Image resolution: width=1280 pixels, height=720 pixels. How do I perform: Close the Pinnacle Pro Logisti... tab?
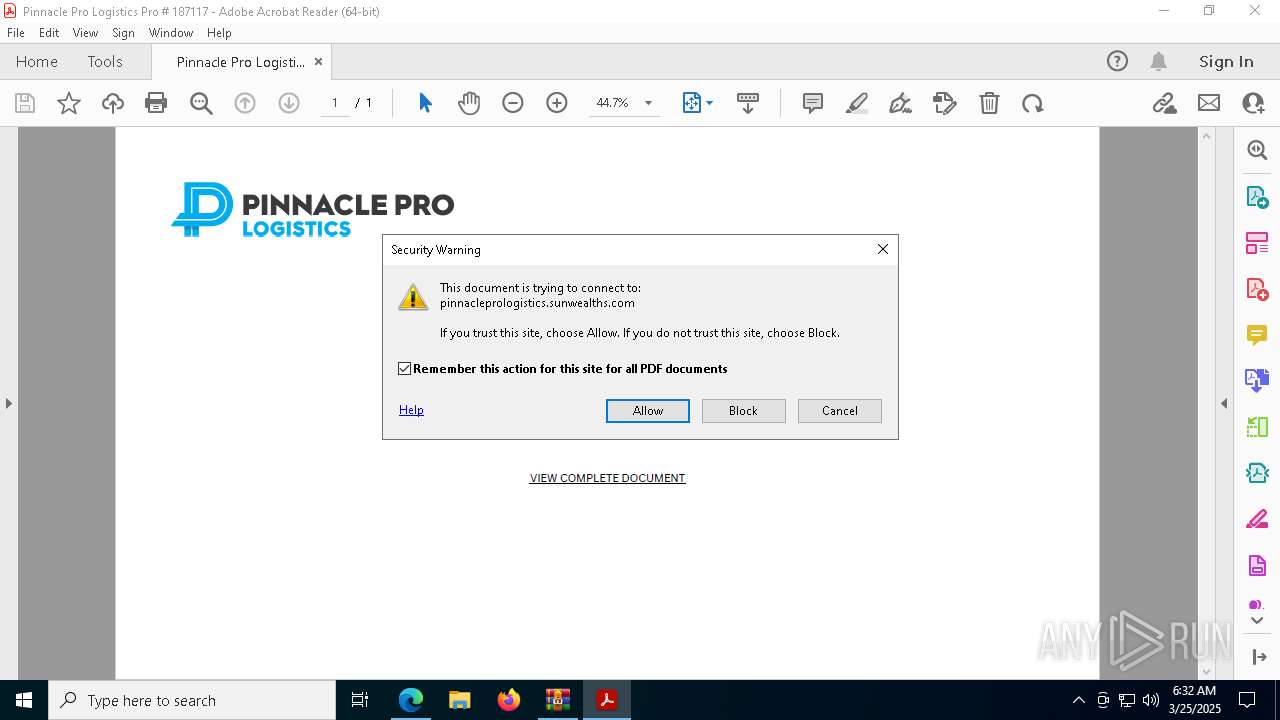[x=318, y=61]
